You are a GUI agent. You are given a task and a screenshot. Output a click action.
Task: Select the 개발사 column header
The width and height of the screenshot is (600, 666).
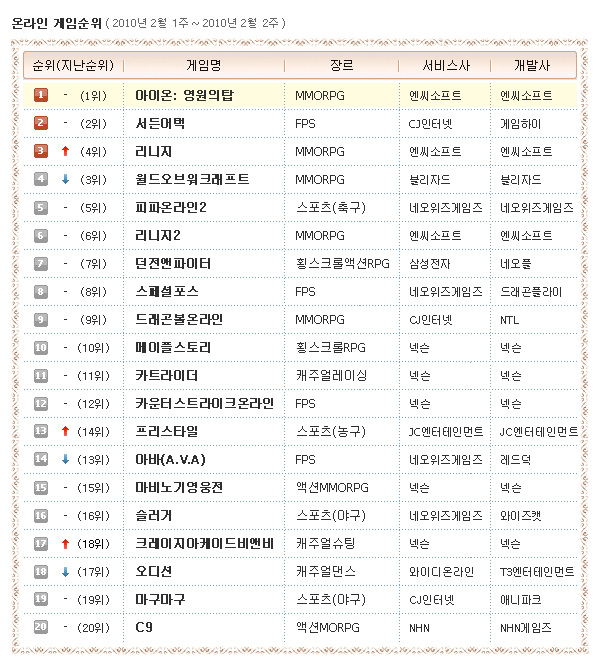click(x=532, y=66)
